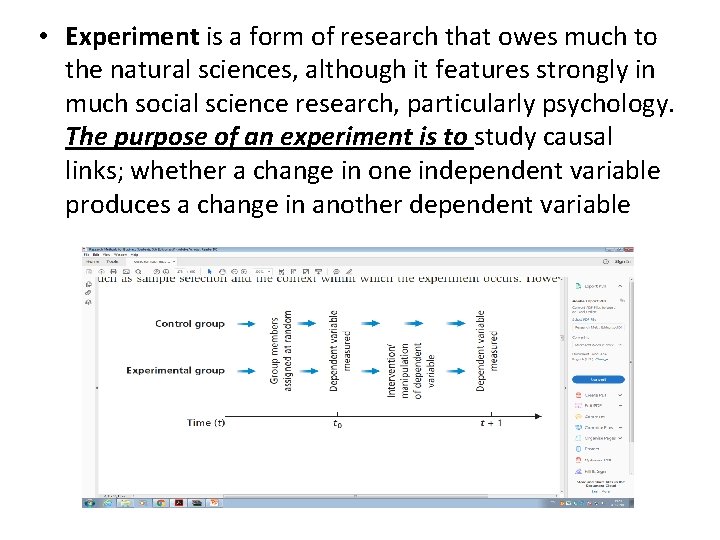Click the Learn More link in right panel
Viewport: 720px width, 540px height.
[x=601, y=491]
